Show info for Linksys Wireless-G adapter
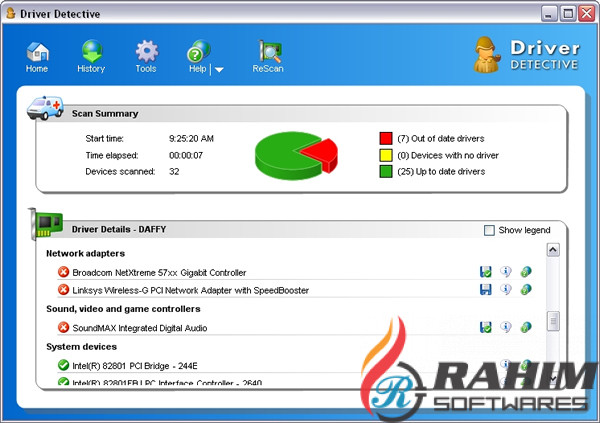The height and width of the screenshot is (423, 600). tap(506, 289)
